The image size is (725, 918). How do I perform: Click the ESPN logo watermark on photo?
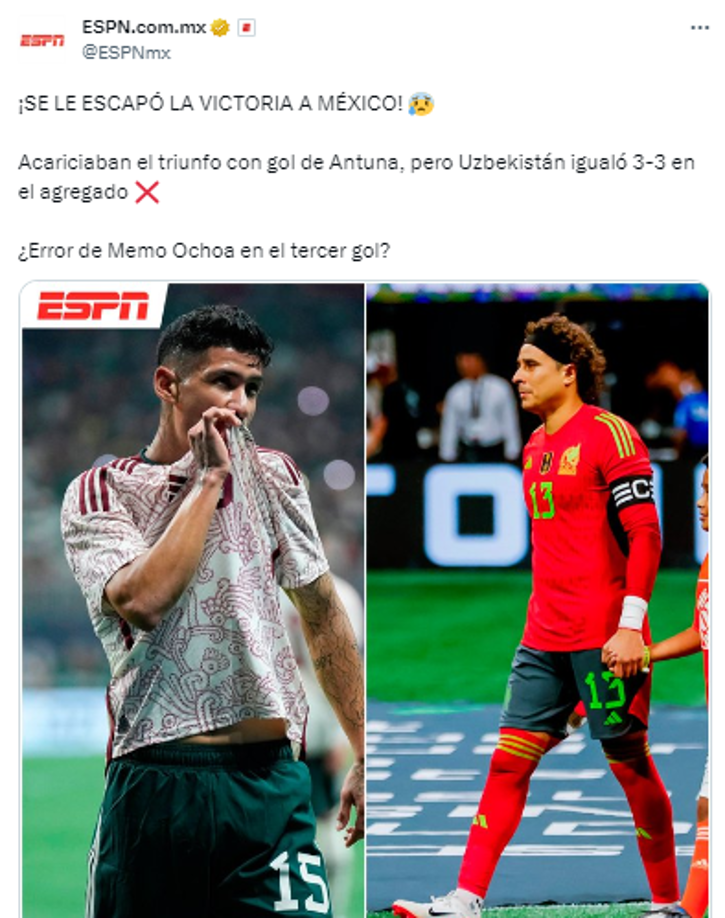pyautogui.click(x=93, y=306)
